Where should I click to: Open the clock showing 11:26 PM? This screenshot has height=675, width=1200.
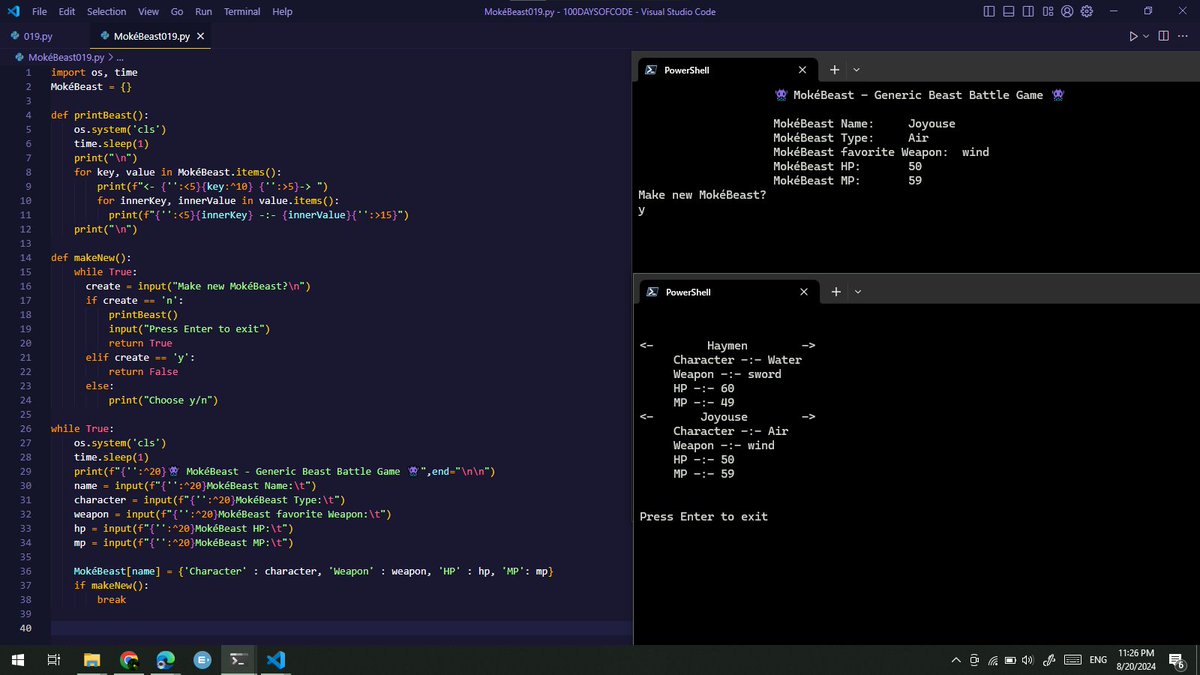pos(1134,659)
